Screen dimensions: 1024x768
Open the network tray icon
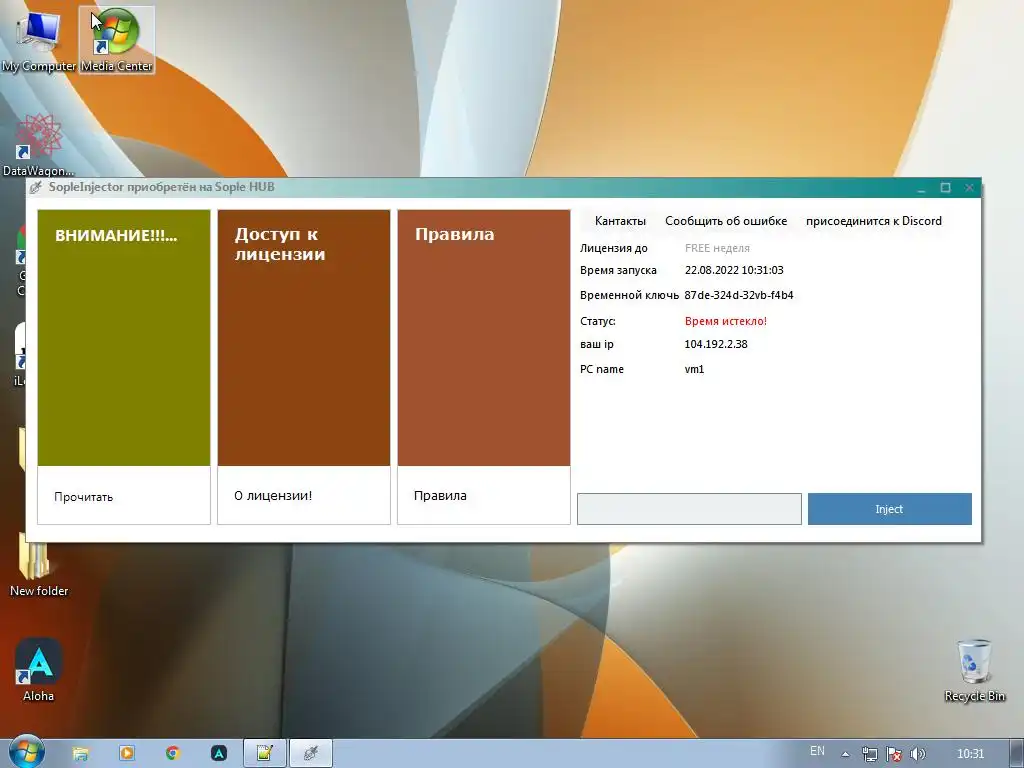[869, 754]
